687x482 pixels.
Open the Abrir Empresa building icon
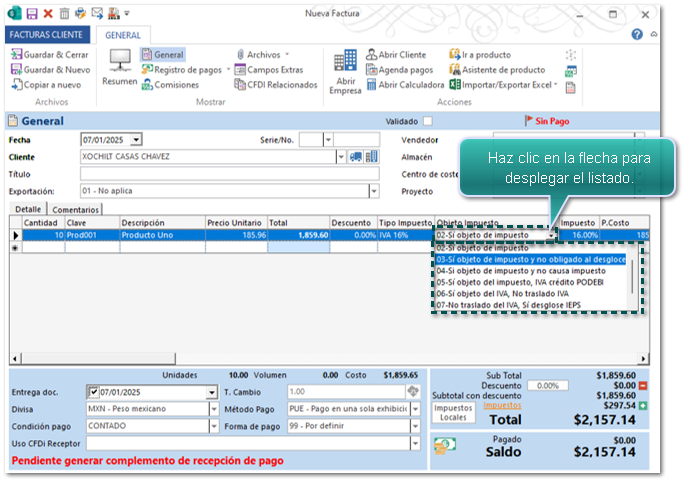pos(345,66)
